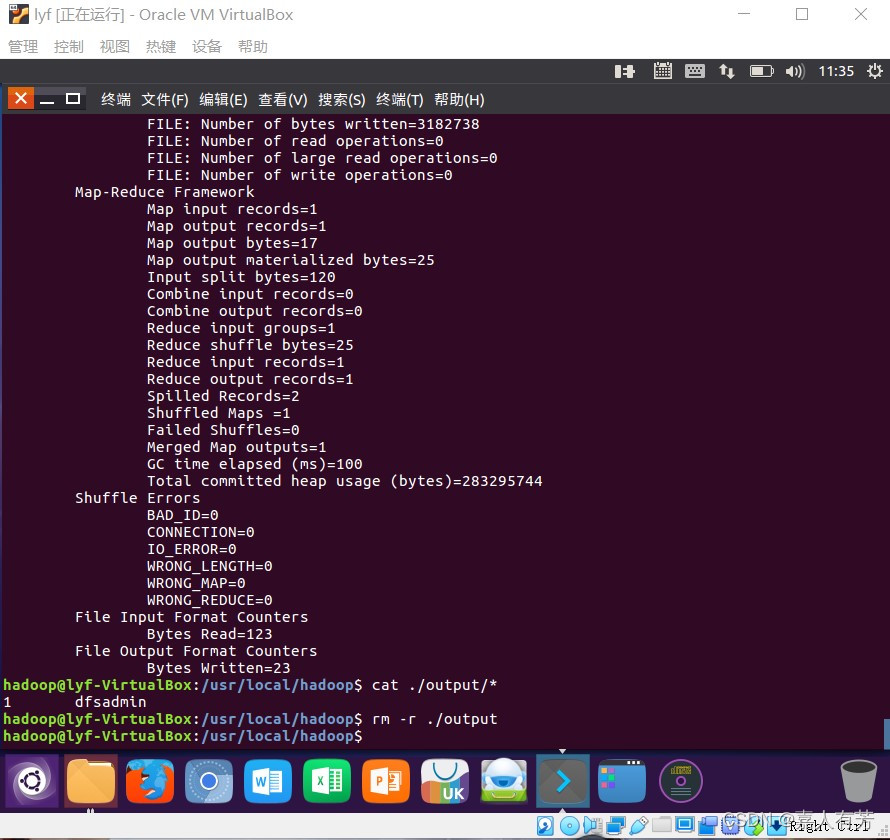The height and width of the screenshot is (840, 890).
Task: Click the 11:35 clock in panel
Action: click(x=836, y=72)
